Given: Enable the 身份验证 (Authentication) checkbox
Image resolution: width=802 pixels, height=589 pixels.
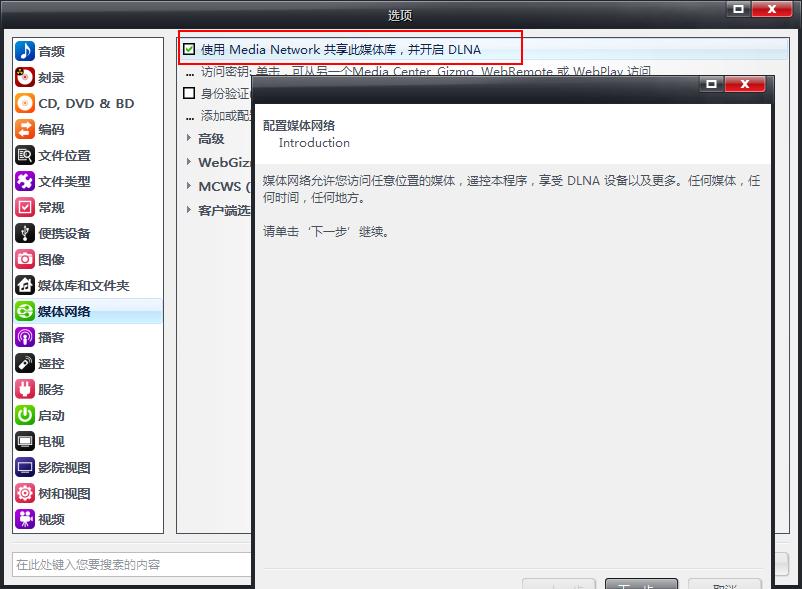Looking at the screenshot, I should coord(189,93).
